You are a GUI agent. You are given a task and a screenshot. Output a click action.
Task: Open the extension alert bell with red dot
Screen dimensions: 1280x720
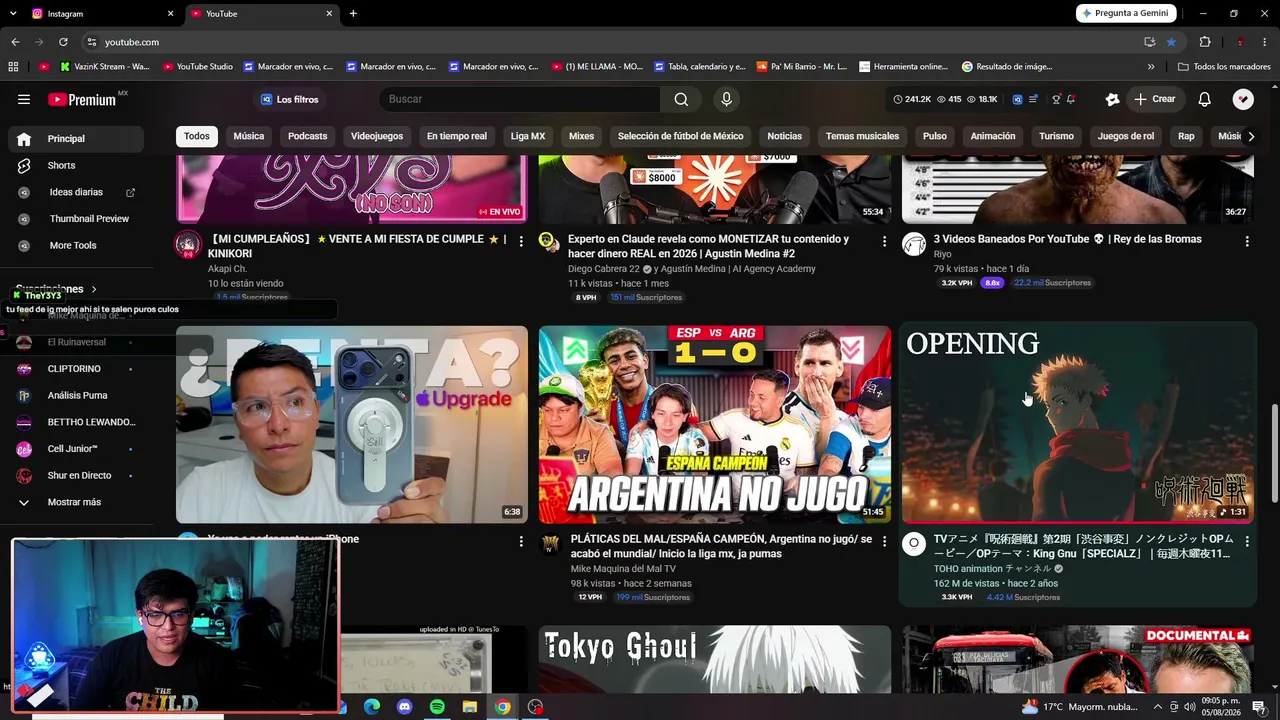[1071, 99]
